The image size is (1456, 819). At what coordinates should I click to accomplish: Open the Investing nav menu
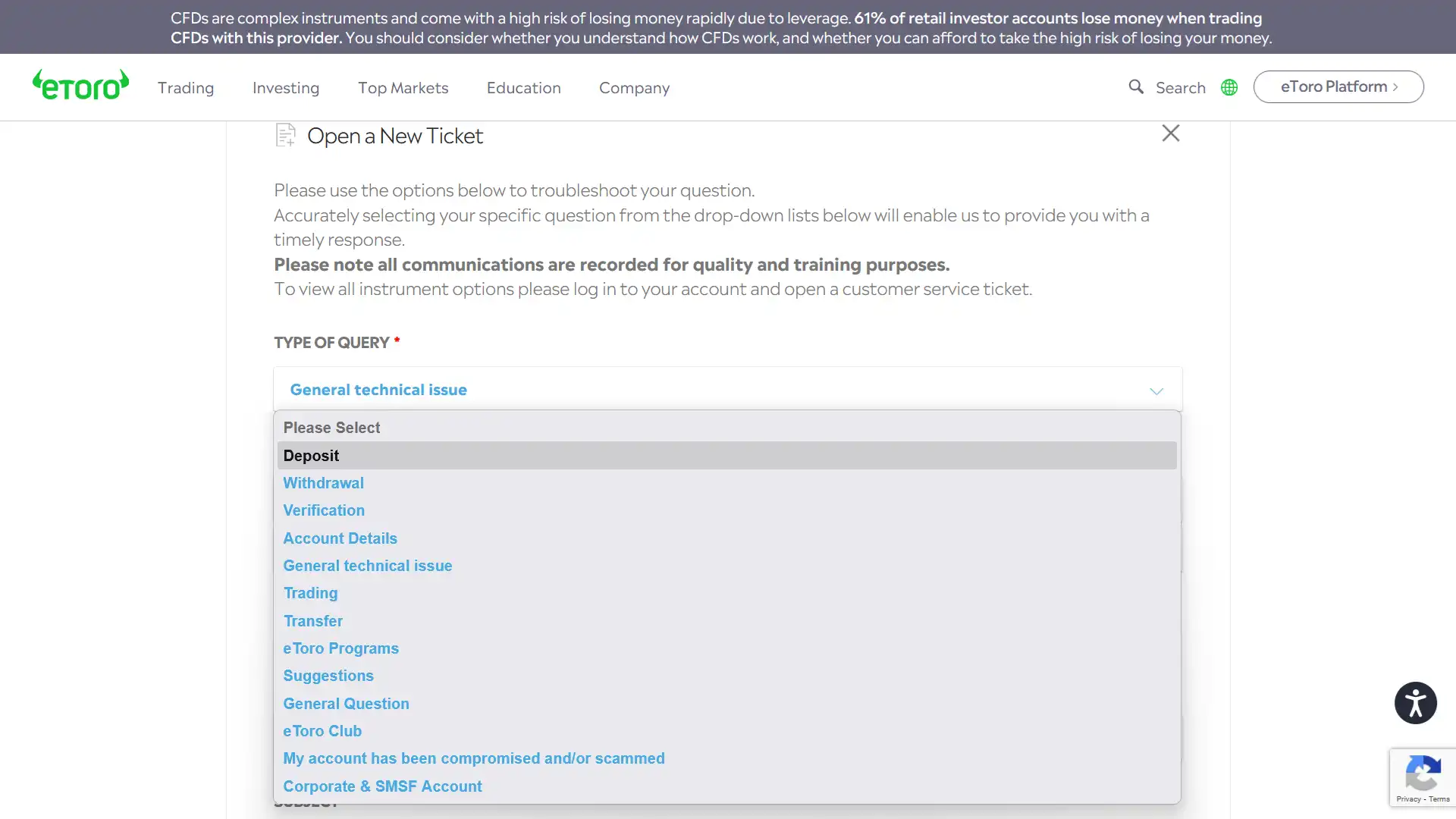tap(286, 88)
